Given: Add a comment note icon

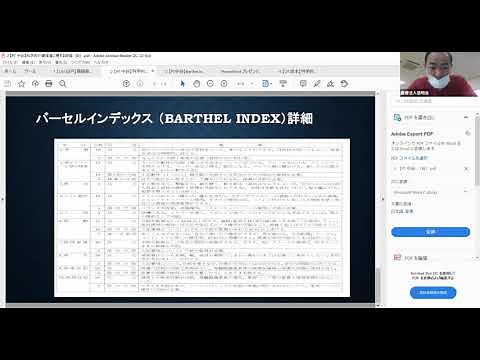Looking at the screenshot, I should (x=303, y=84).
